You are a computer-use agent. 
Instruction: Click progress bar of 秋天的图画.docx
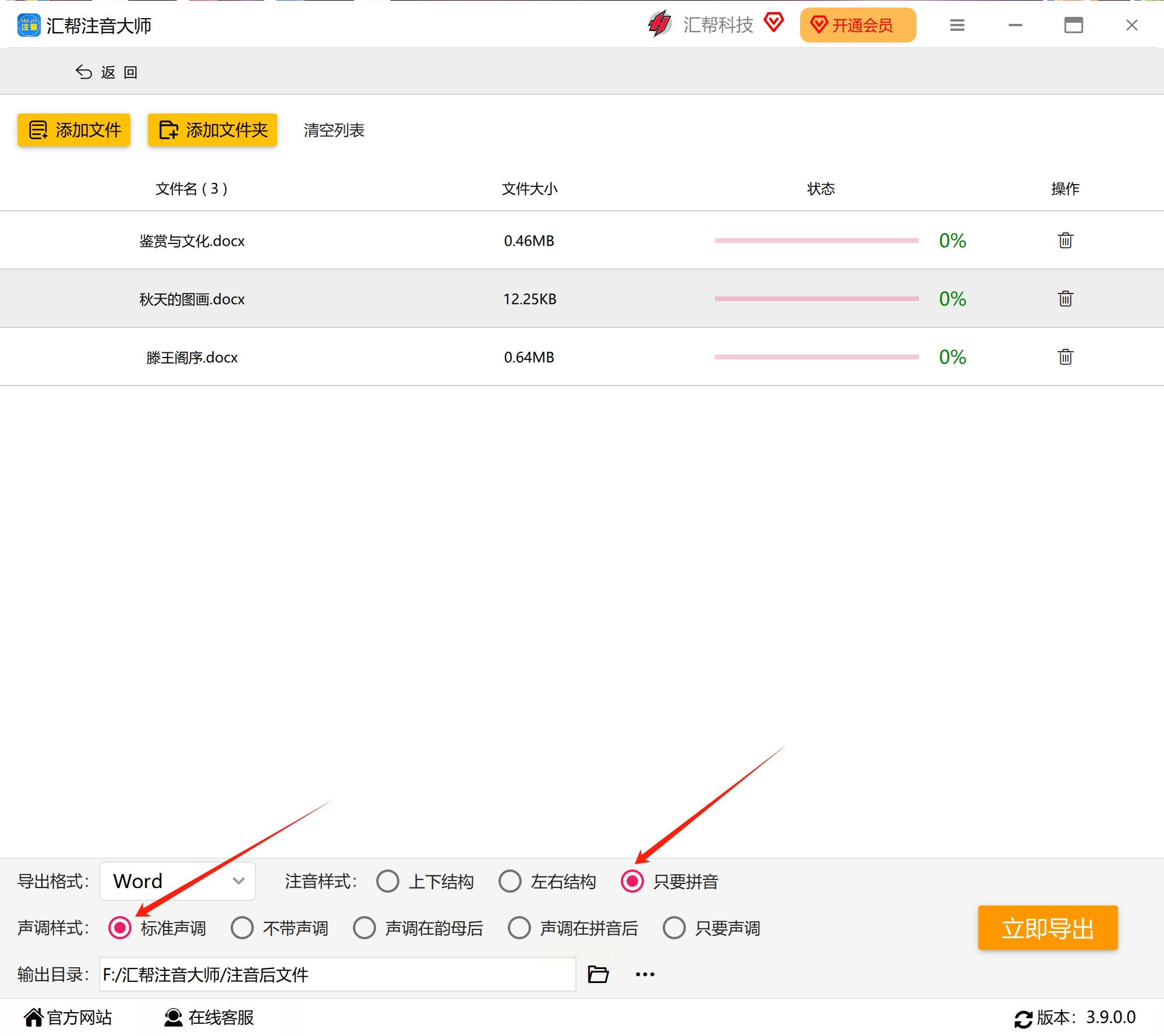point(817,298)
